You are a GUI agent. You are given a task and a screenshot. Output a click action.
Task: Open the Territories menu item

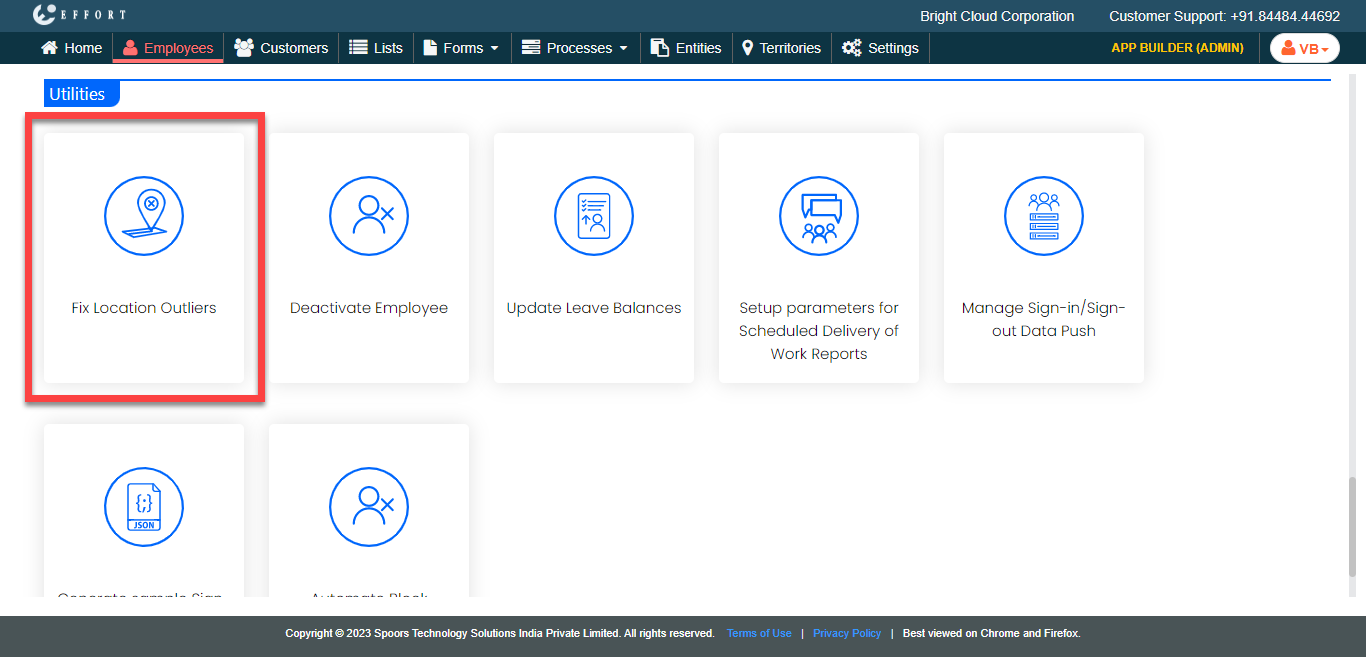point(781,48)
